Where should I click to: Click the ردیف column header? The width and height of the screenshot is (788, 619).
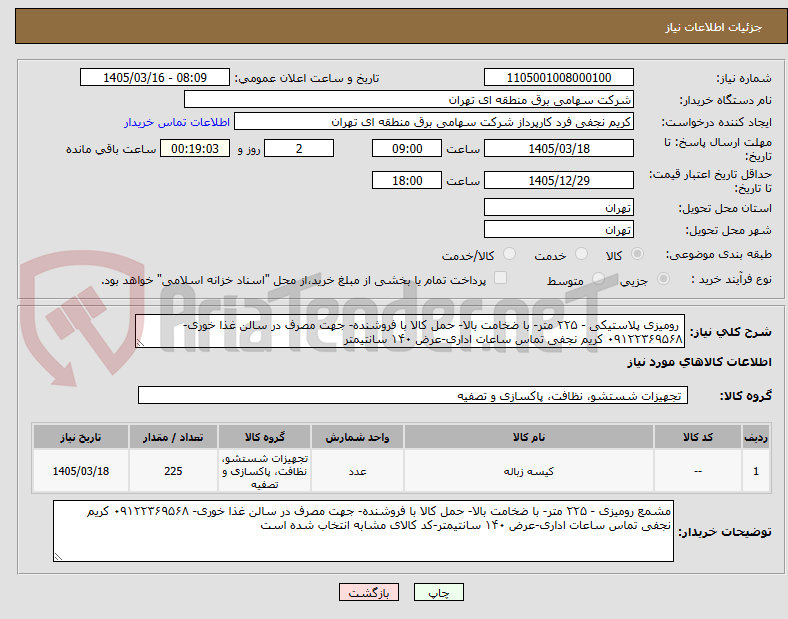[755, 437]
